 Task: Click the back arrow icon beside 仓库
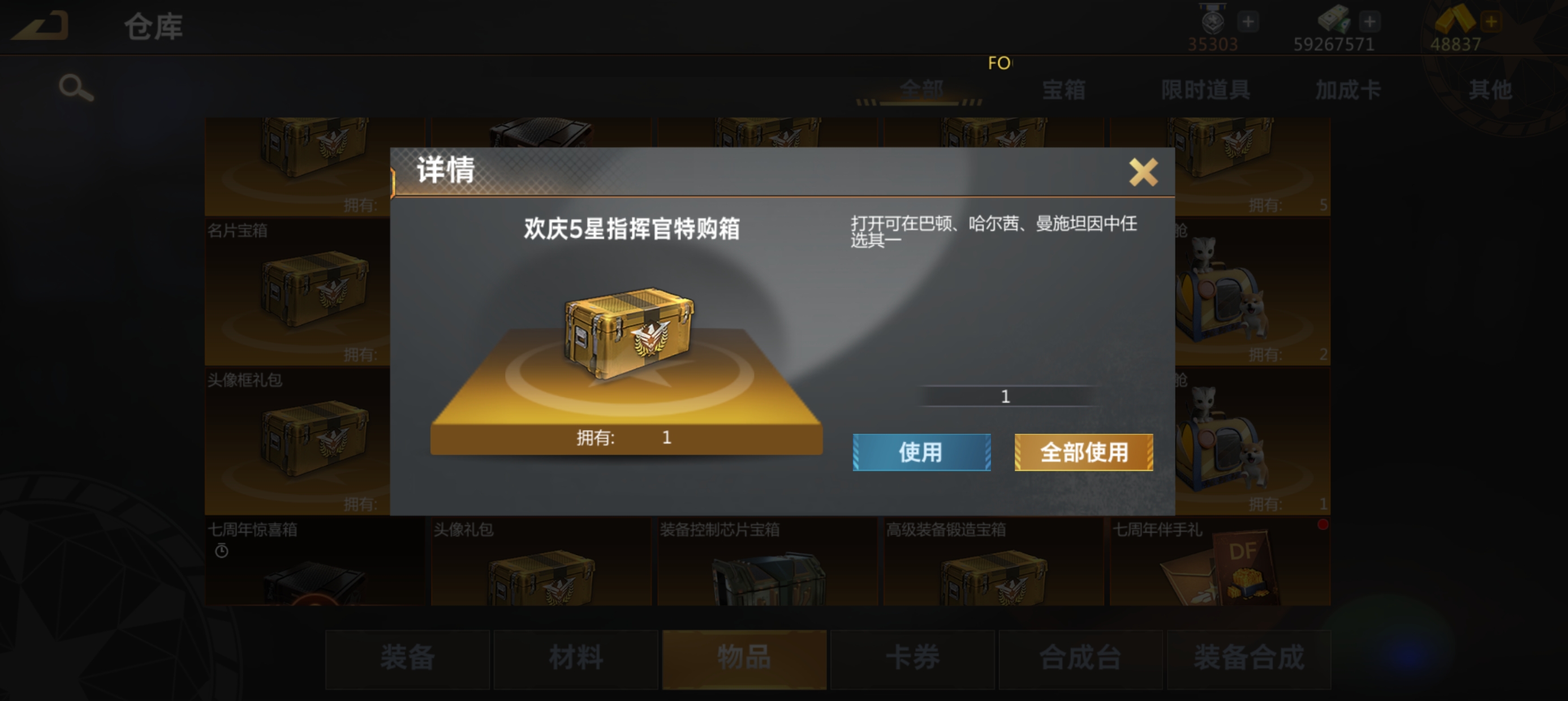tap(40, 27)
